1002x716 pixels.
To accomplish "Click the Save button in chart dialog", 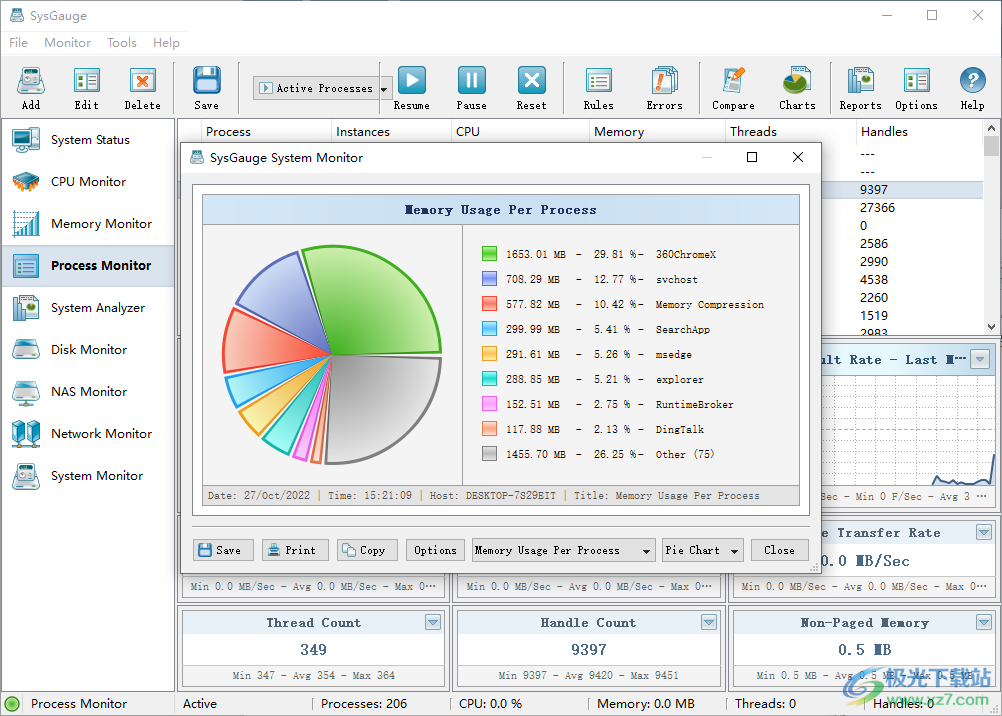I will (x=223, y=550).
